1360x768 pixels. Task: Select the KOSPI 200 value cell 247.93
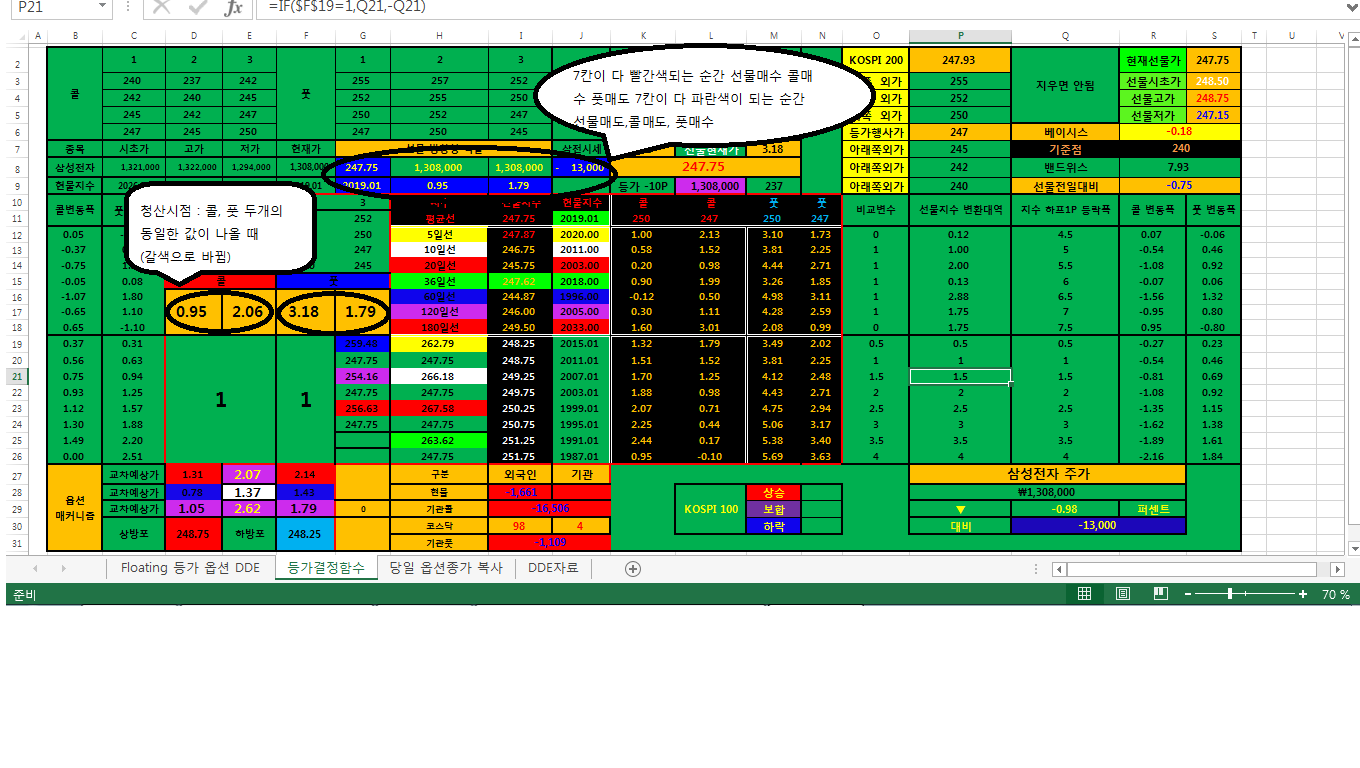pyautogui.click(x=959, y=60)
